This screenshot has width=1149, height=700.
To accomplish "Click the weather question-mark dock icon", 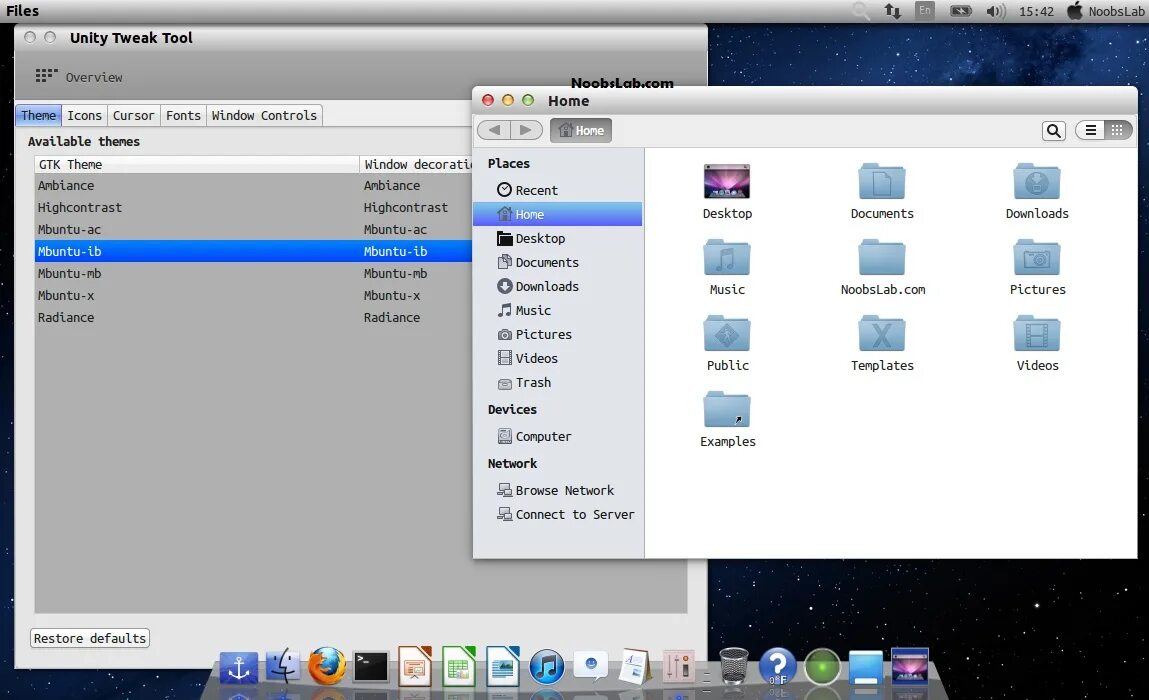I will [777, 667].
